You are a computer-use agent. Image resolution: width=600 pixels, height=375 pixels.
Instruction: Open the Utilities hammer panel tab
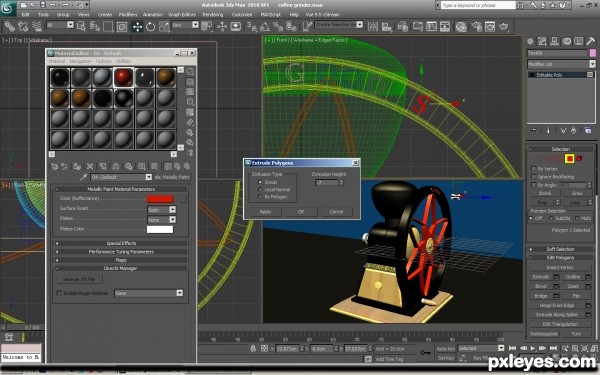point(590,41)
